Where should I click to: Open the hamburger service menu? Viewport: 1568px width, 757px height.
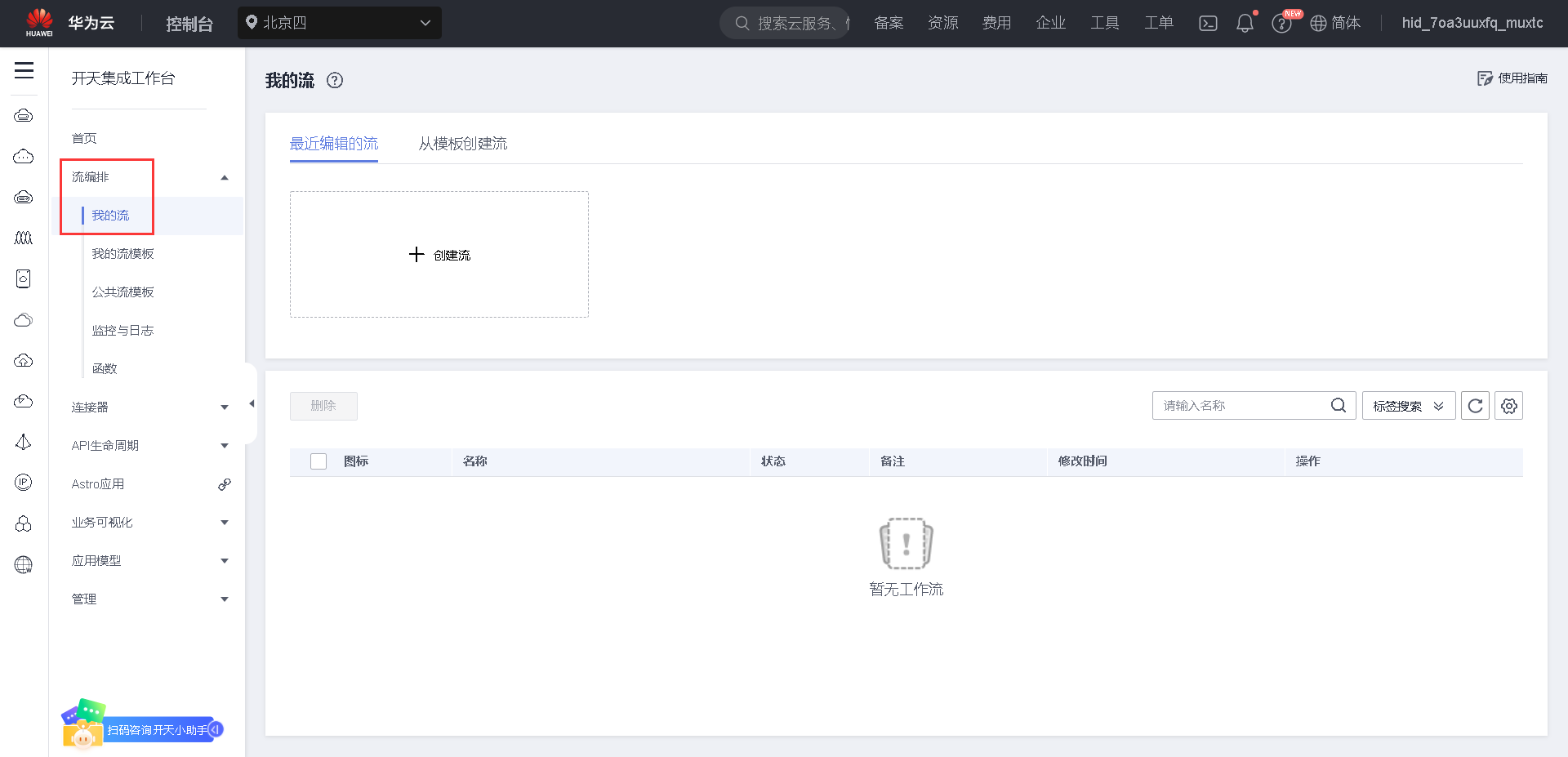click(x=24, y=70)
